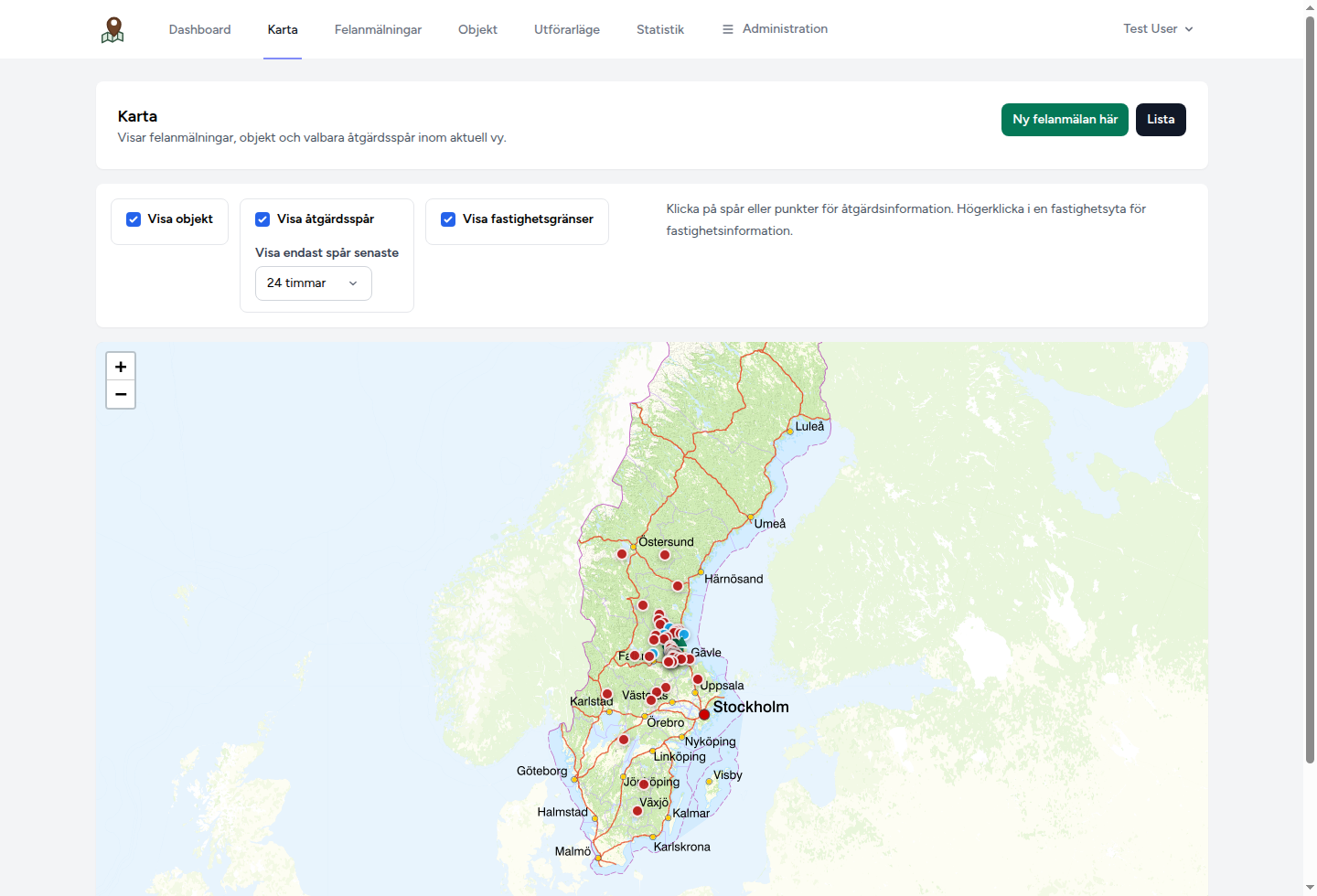
Task: Select the red marker below Östersund label
Action: point(665,555)
